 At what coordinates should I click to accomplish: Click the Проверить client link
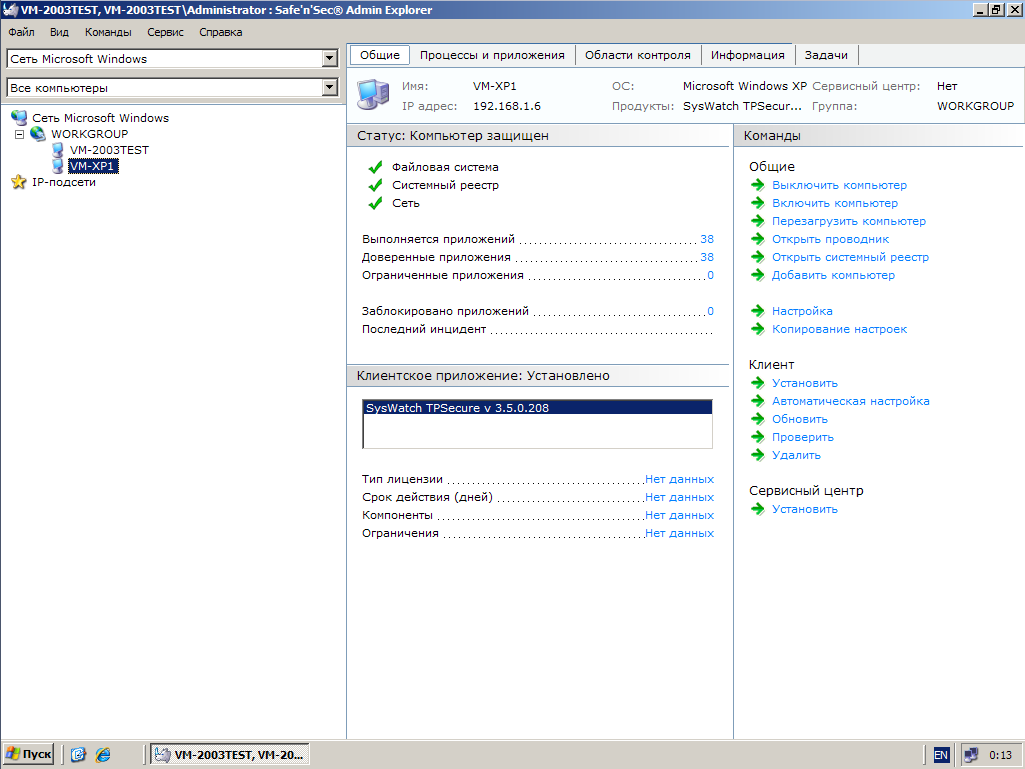(803, 437)
